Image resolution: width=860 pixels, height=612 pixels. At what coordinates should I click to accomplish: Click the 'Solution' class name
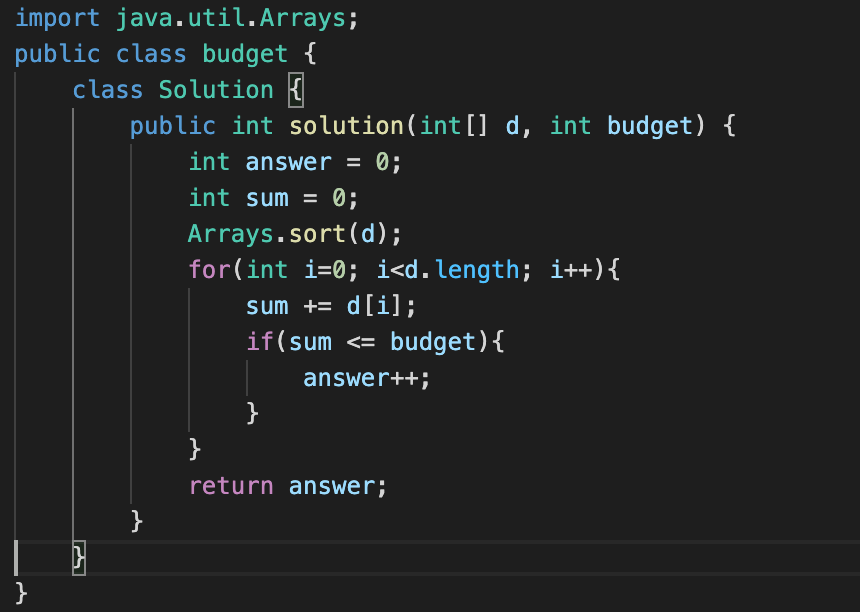point(216,90)
